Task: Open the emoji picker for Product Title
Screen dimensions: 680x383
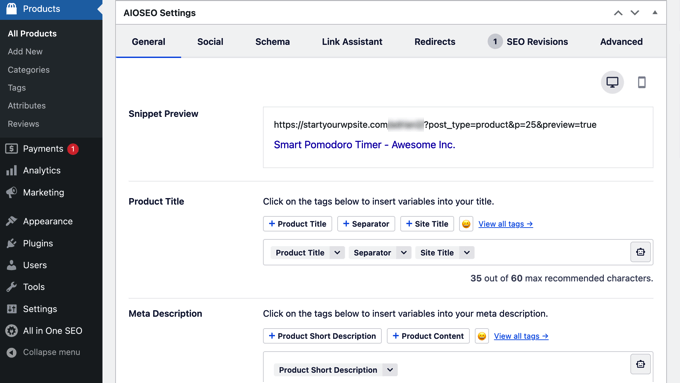Action: tap(466, 224)
